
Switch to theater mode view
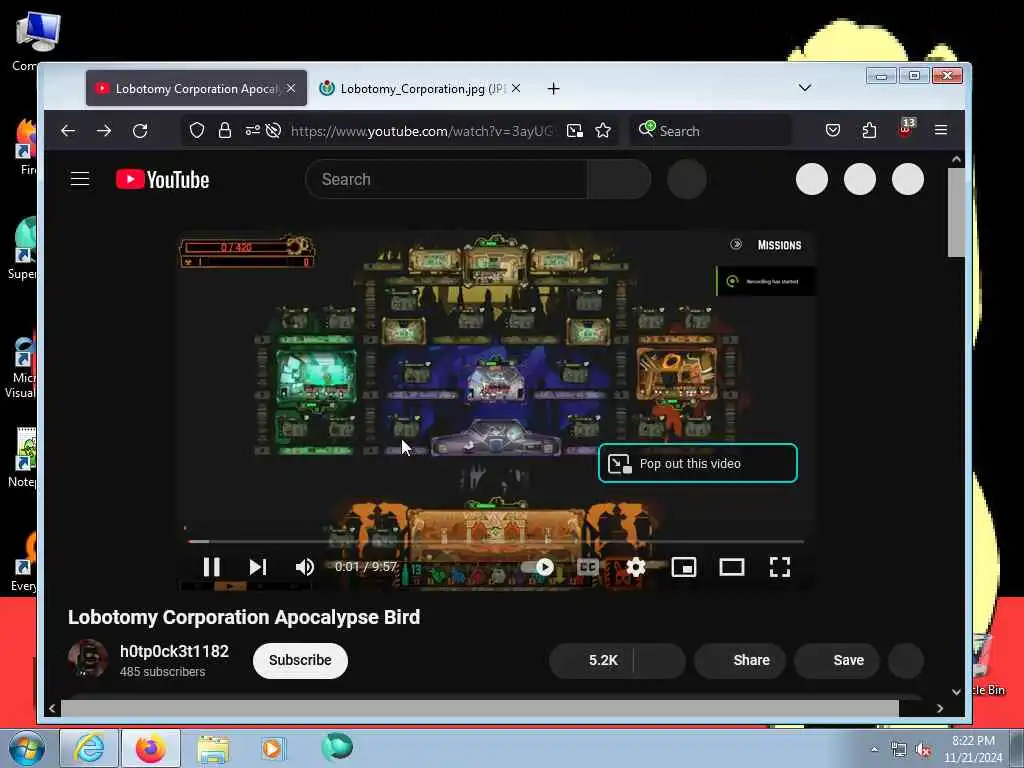click(731, 567)
